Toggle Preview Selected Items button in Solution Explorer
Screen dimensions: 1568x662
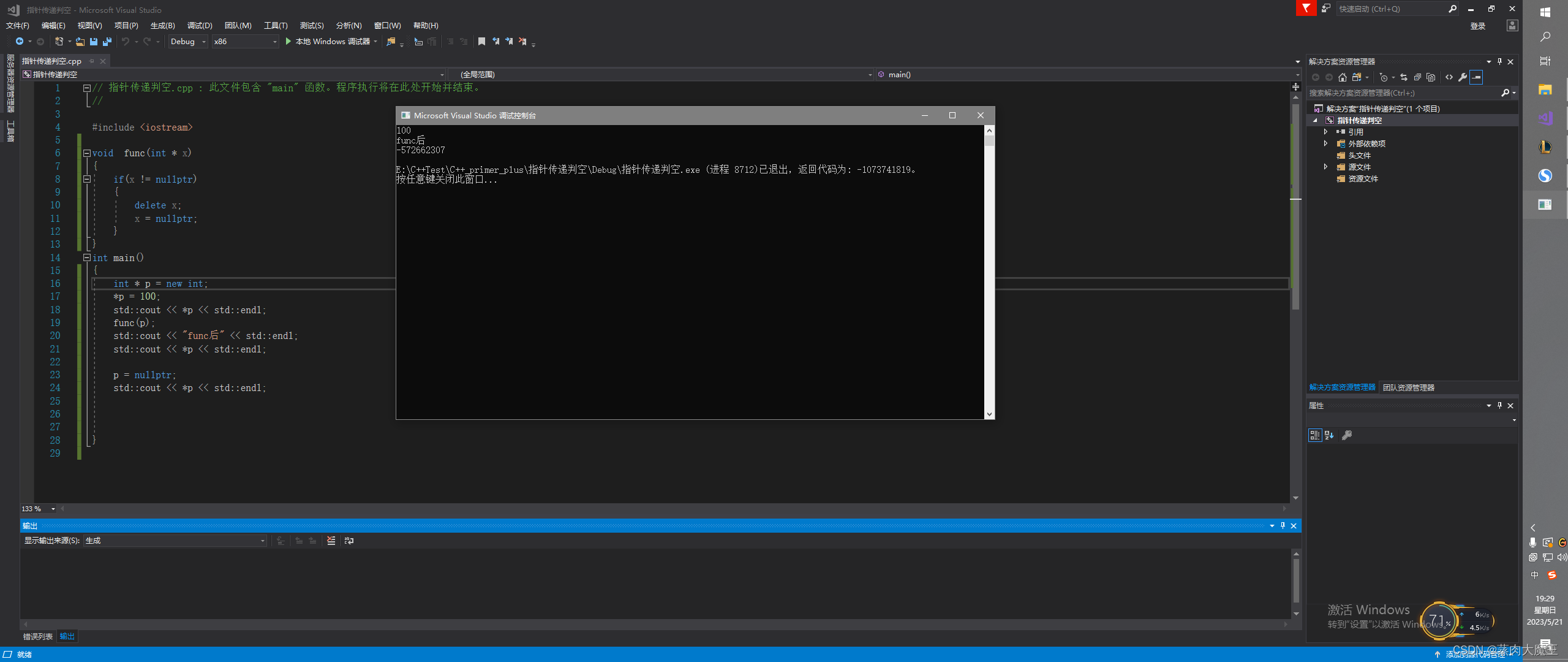point(1476,77)
